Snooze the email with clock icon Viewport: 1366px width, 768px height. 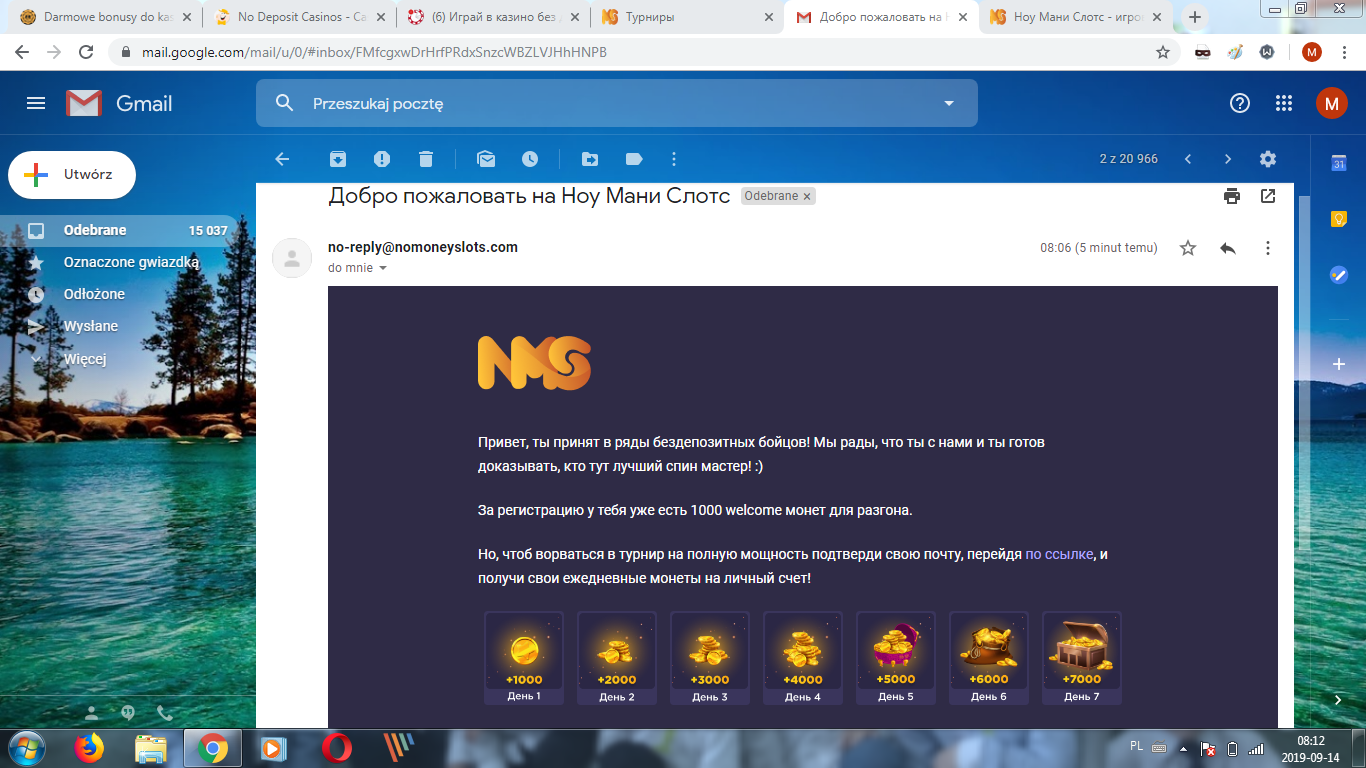(x=530, y=159)
